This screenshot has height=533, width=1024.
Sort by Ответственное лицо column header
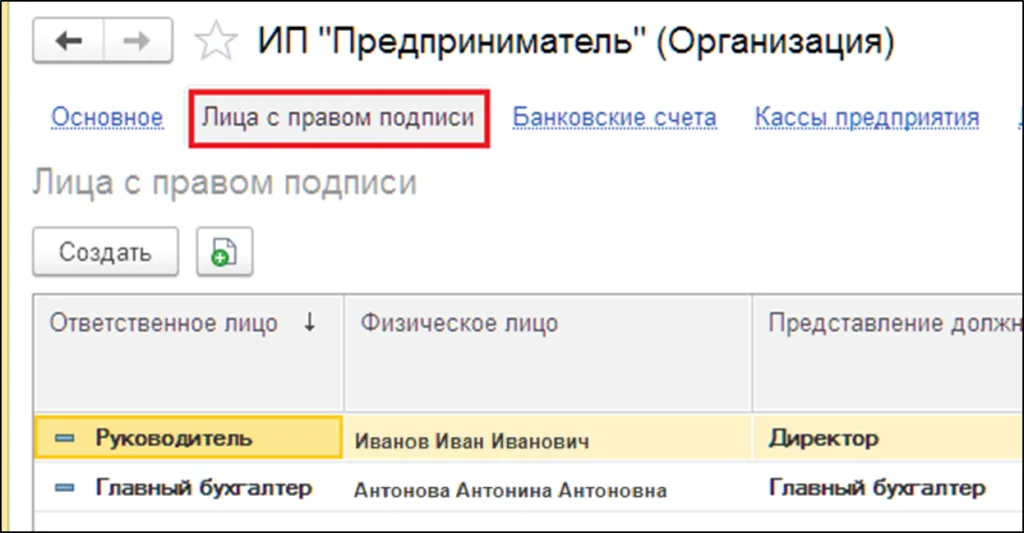164,324
